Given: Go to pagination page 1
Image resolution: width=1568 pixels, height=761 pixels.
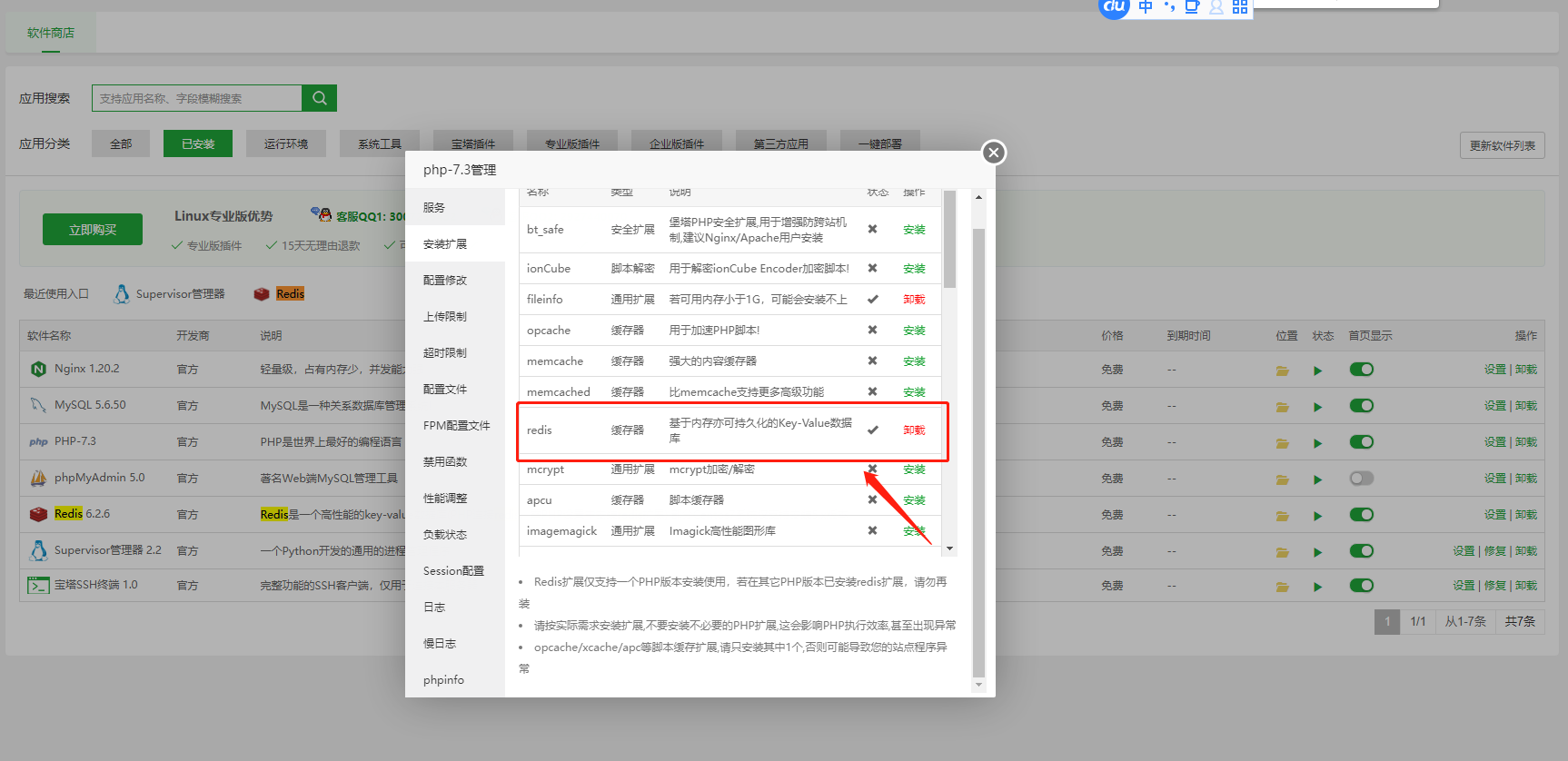Looking at the screenshot, I should 1387,622.
